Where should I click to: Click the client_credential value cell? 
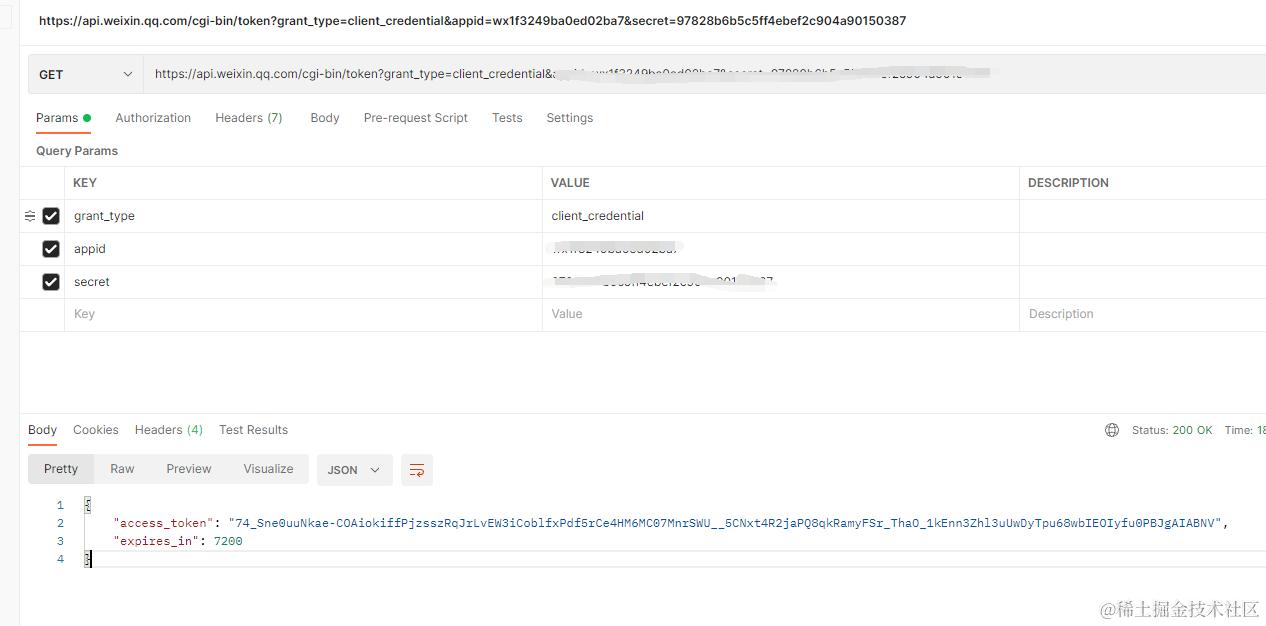point(781,216)
